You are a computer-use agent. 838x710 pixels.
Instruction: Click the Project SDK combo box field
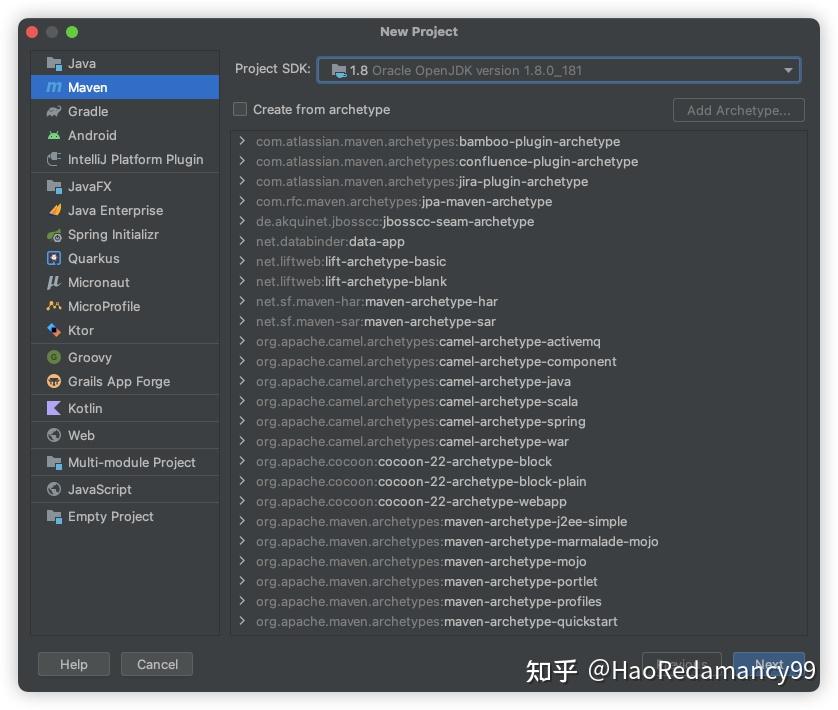pos(559,71)
